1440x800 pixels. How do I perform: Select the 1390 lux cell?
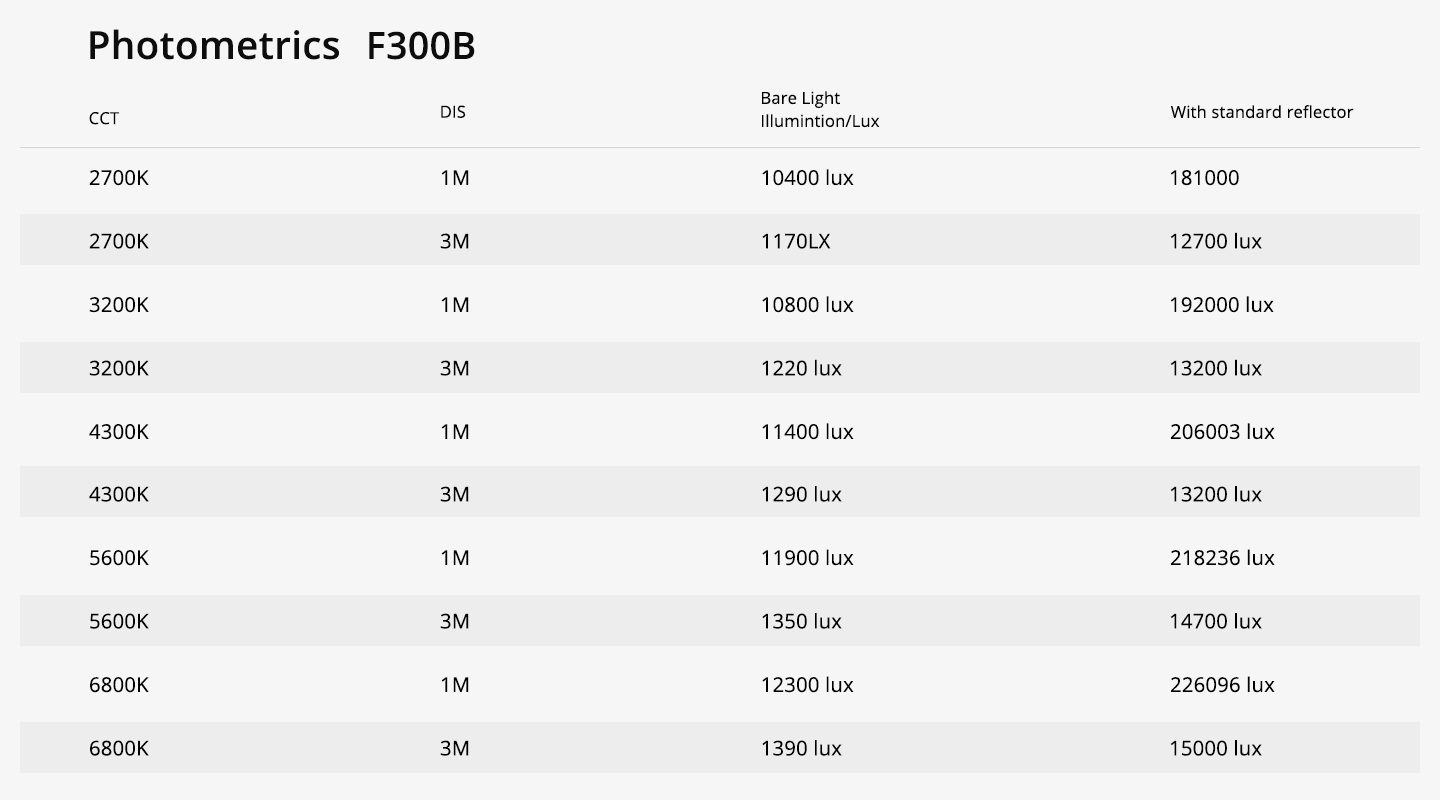coord(801,748)
